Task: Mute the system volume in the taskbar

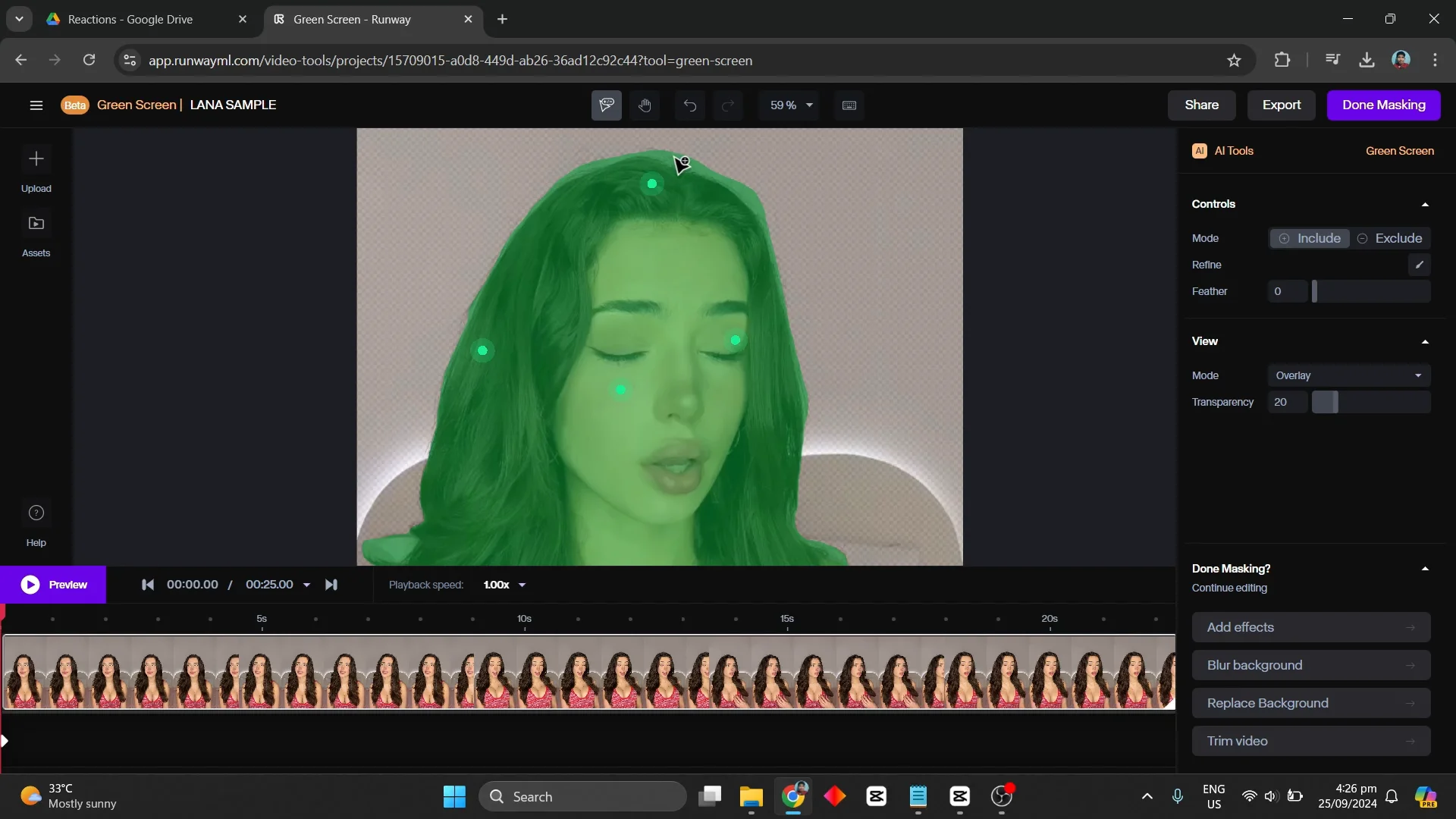Action: pos(1271,796)
